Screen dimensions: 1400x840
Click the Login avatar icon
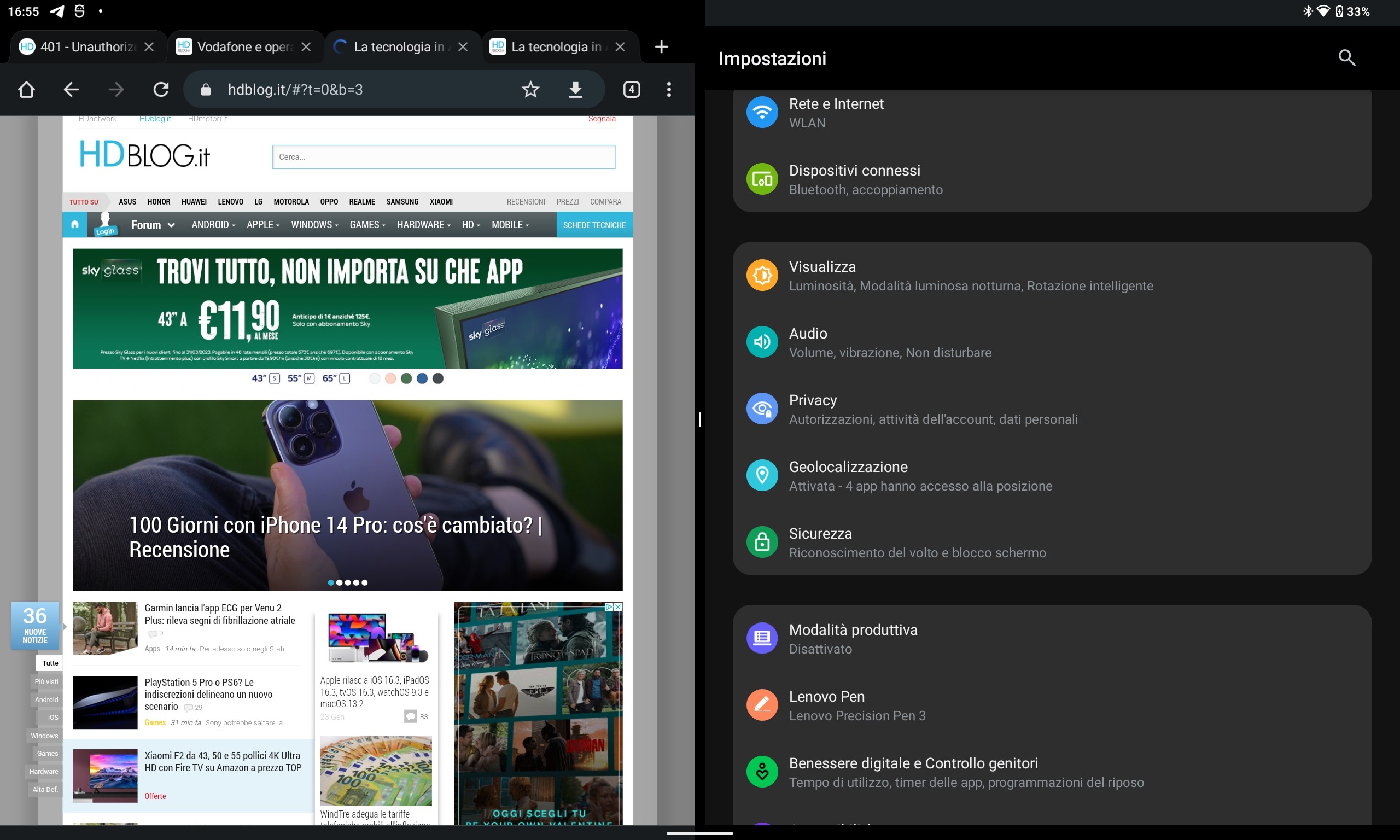(x=105, y=224)
